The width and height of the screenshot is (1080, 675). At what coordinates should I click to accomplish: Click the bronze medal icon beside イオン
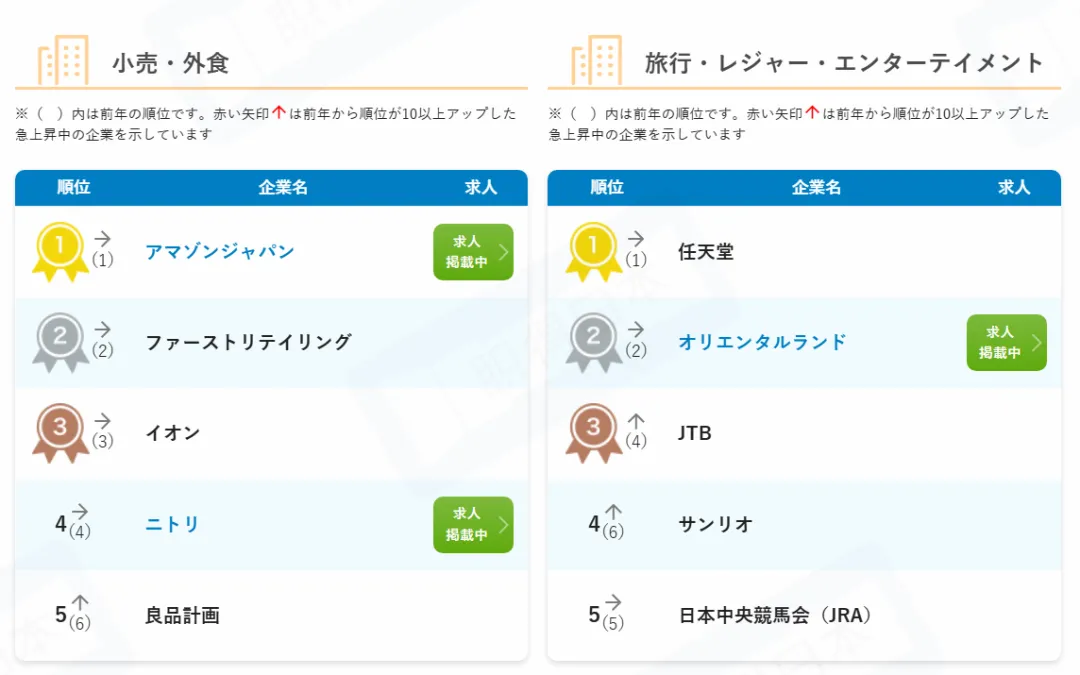tap(60, 433)
